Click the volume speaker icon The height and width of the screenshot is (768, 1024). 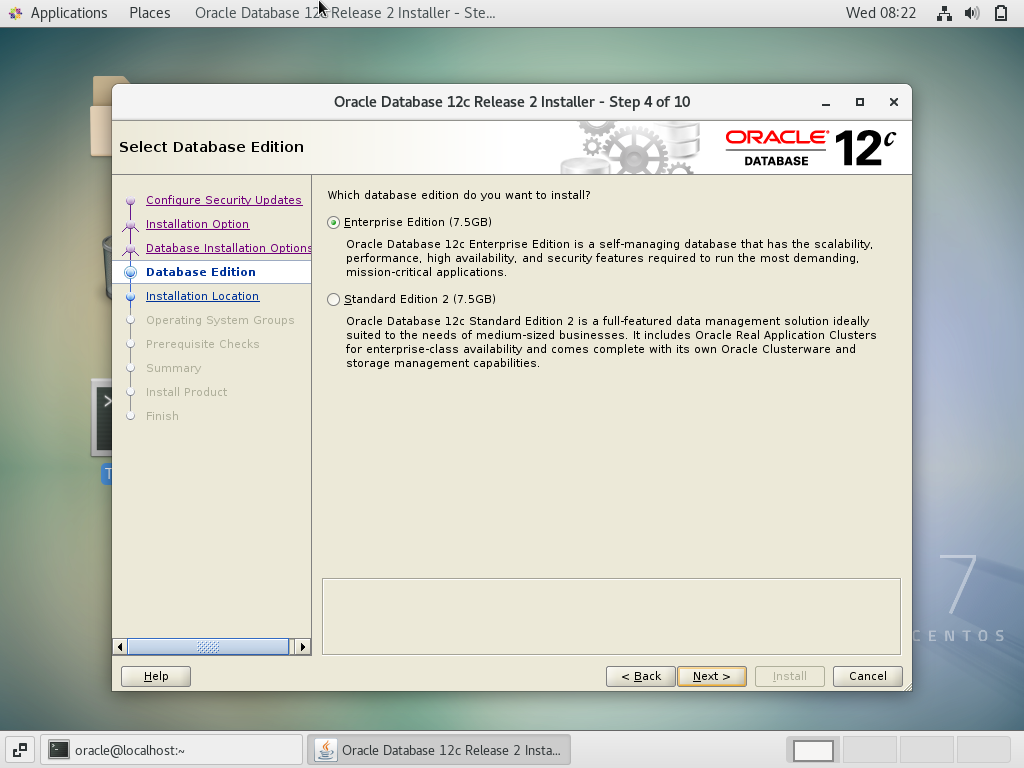pyautogui.click(x=972, y=13)
